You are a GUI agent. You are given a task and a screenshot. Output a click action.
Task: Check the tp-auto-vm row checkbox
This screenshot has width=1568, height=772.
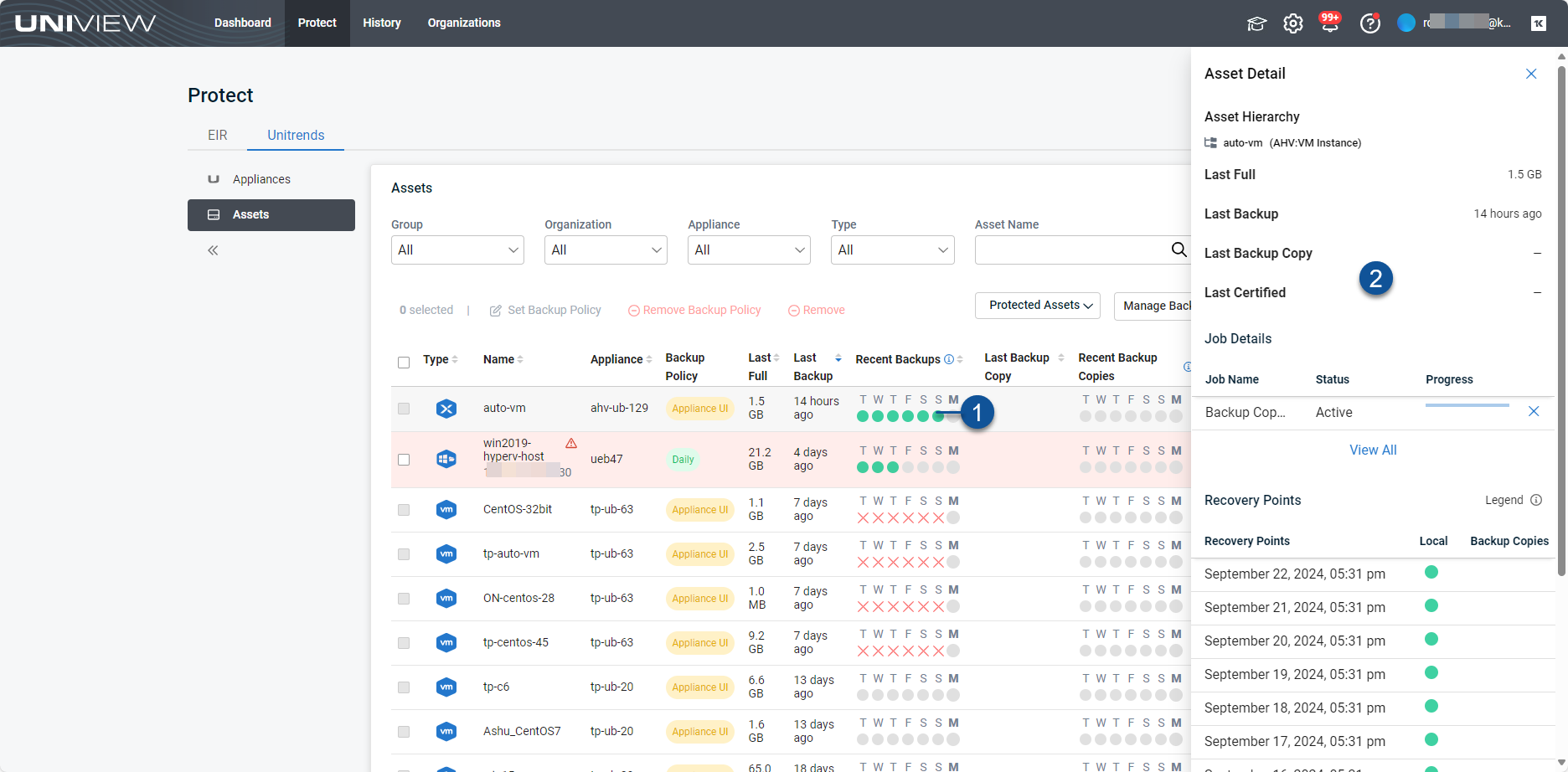(x=404, y=554)
